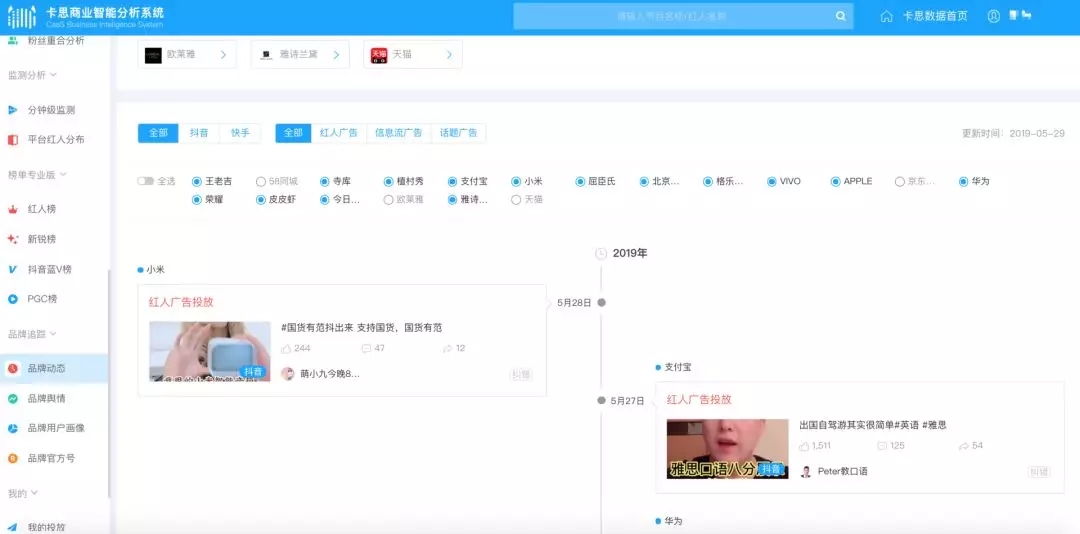The image size is (1080, 534).
Task: Select the 58同城 brand radio option
Action: click(x=261, y=182)
